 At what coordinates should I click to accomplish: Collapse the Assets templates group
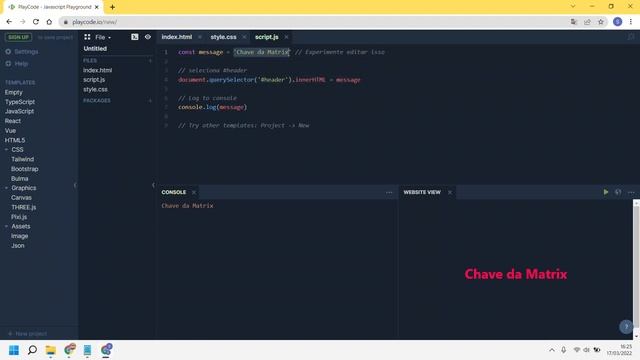click(x=7, y=226)
